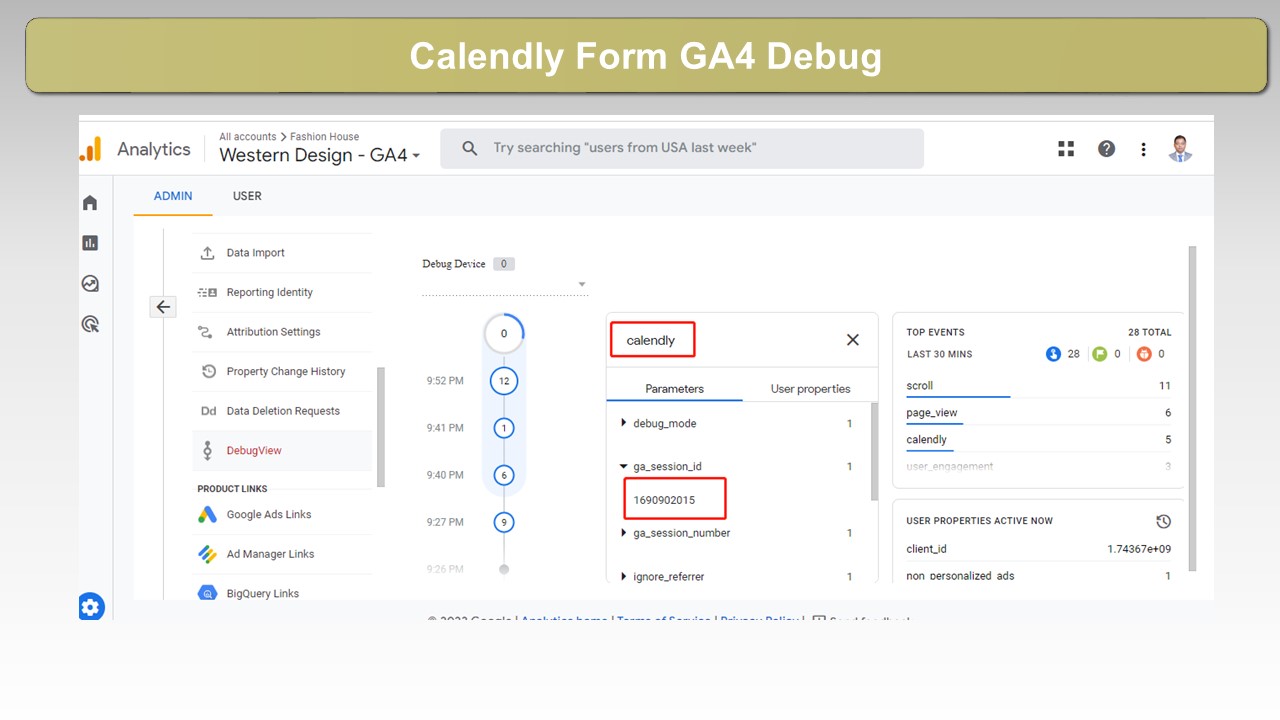Click the 9:40 PM timeline bubble showing 6
This screenshot has width=1280, height=720.
click(x=504, y=475)
